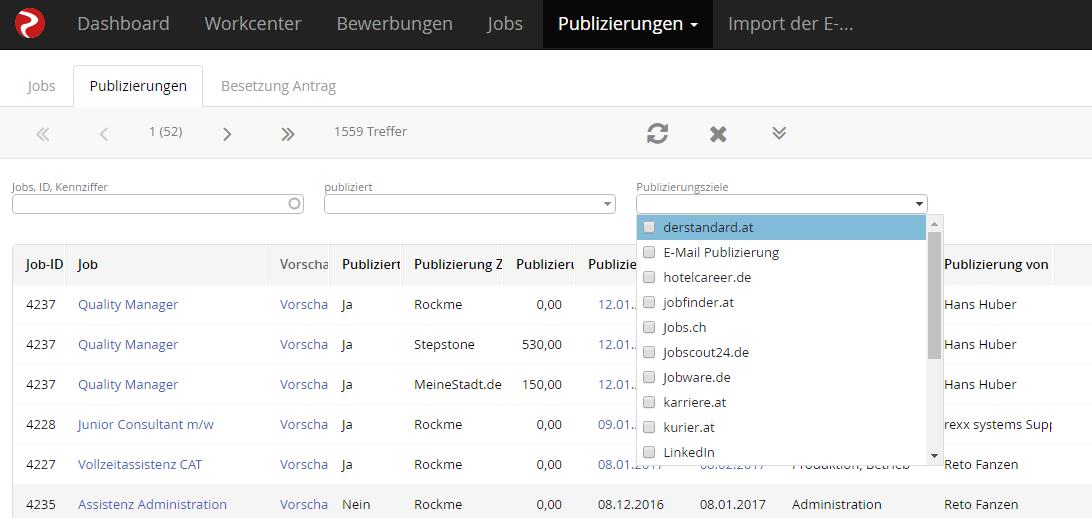Click the search circle in Jobs field

click(x=295, y=203)
